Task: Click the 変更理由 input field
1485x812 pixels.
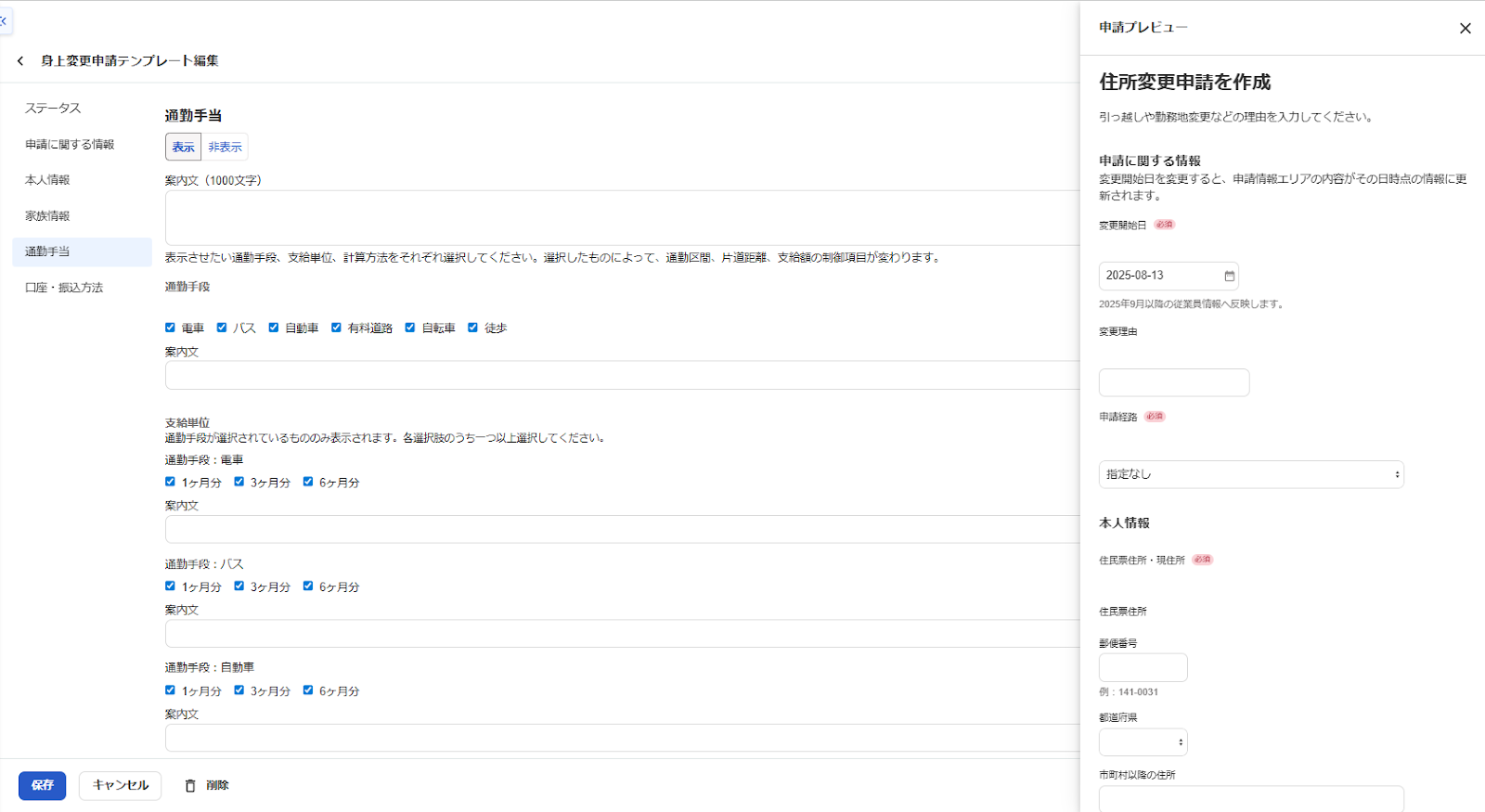Action: (1174, 382)
